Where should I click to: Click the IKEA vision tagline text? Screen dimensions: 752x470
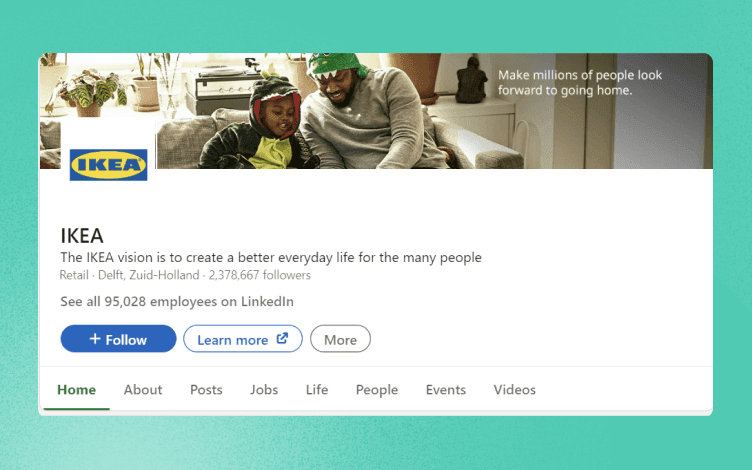pyautogui.click(x=271, y=258)
